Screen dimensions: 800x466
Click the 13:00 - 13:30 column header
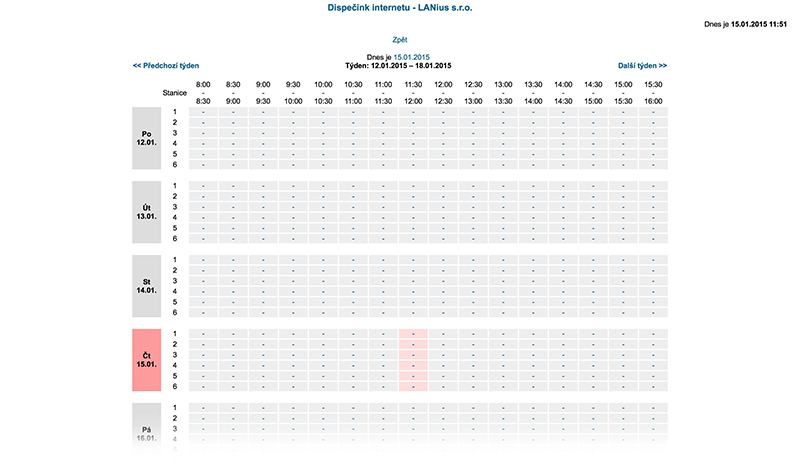coord(503,93)
